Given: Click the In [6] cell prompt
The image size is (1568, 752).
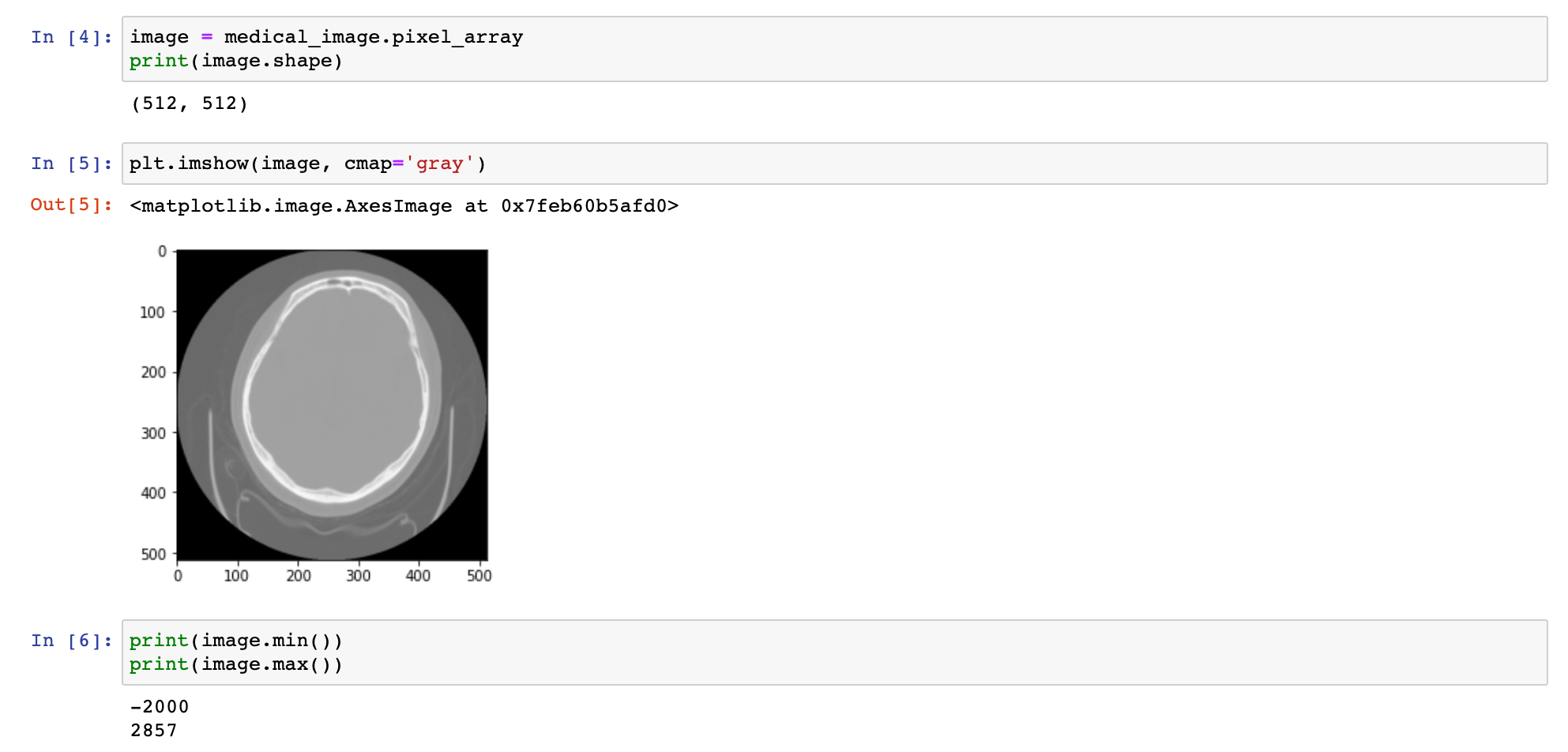Looking at the screenshot, I should point(71,641).
